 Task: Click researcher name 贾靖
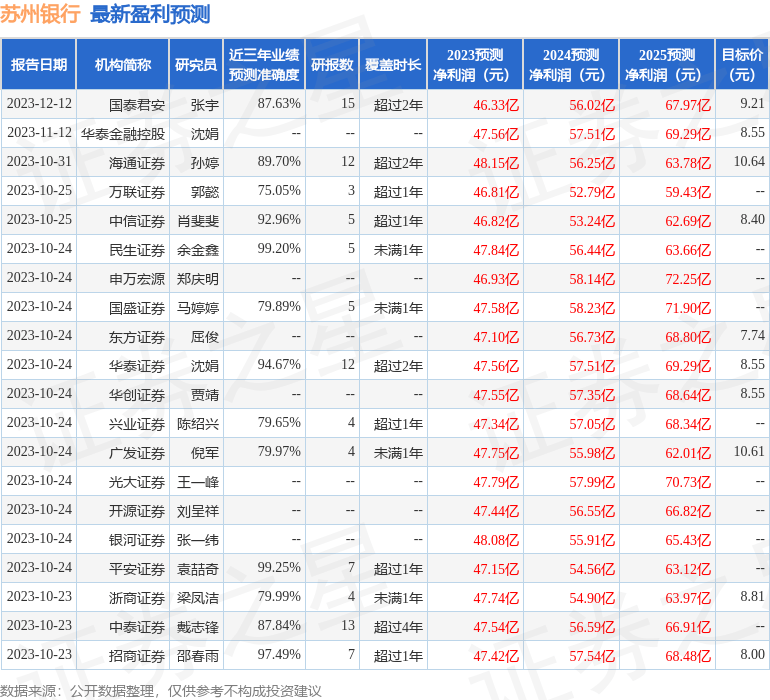click(x=204, y=394)
